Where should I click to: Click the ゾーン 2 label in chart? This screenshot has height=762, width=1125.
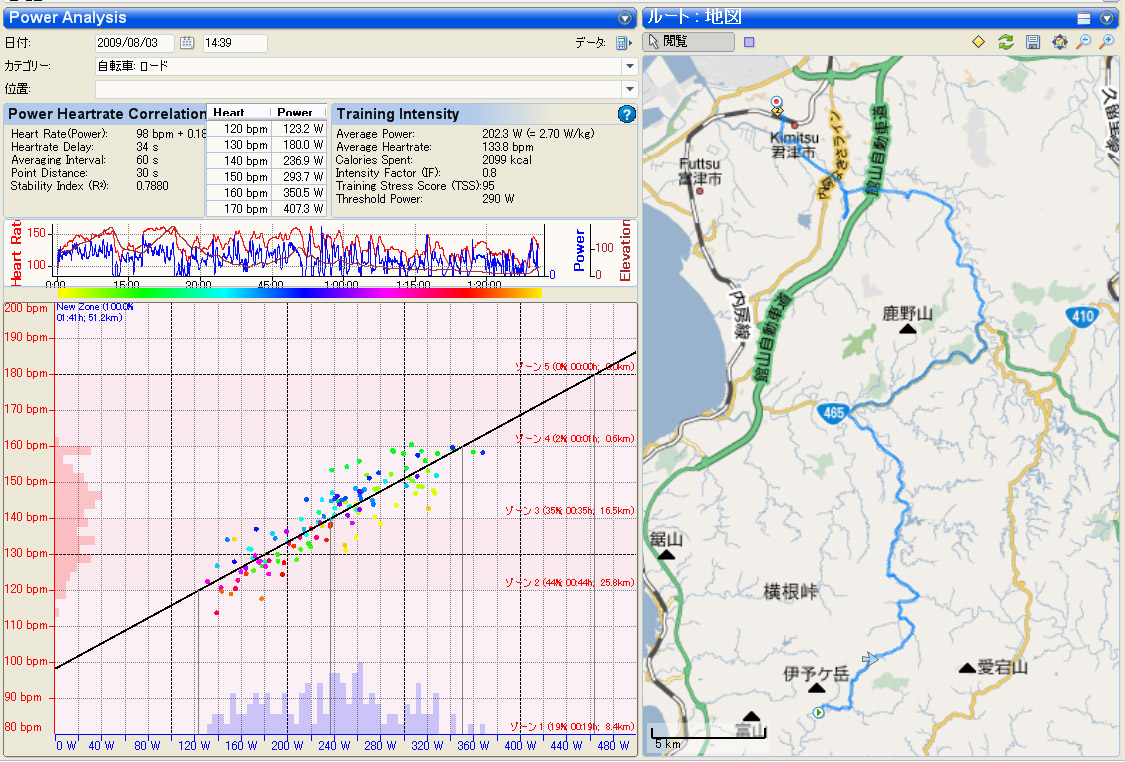tap(570, 583)
